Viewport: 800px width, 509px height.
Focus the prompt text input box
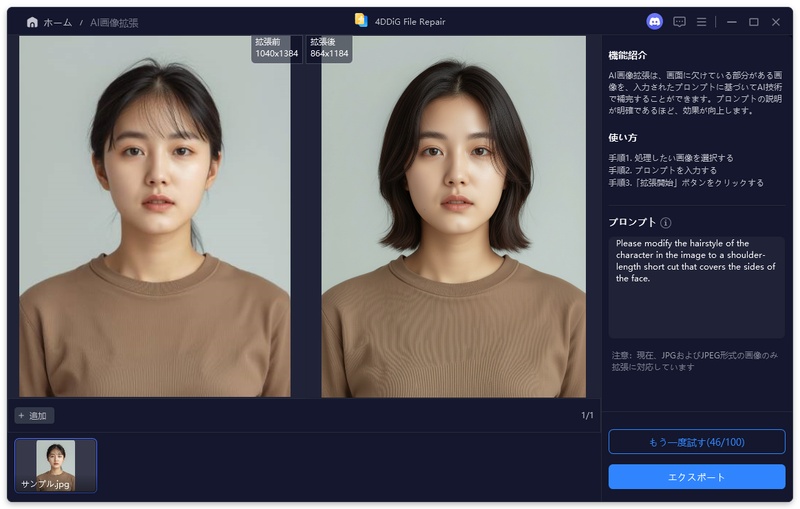(x=696, y=287)
